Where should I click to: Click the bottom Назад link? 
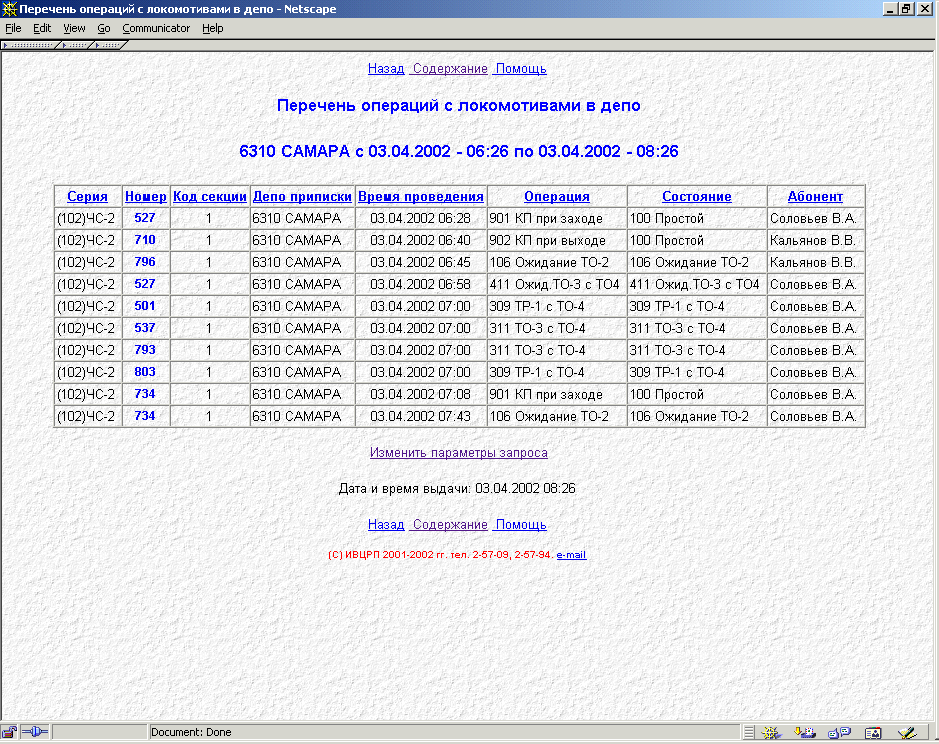[x=386, y=525]
